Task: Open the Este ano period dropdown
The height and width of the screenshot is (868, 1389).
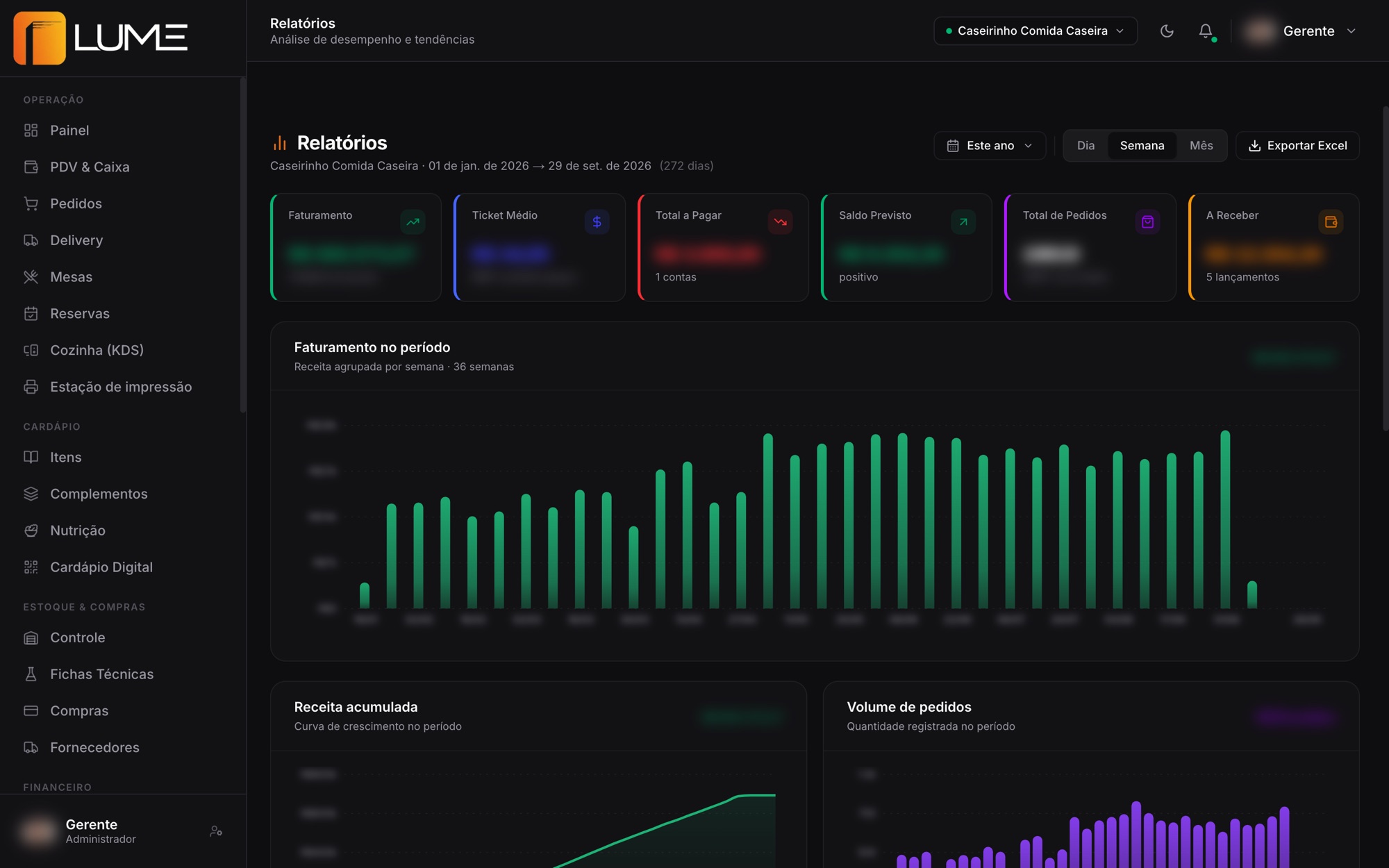Action: [990, 146]
